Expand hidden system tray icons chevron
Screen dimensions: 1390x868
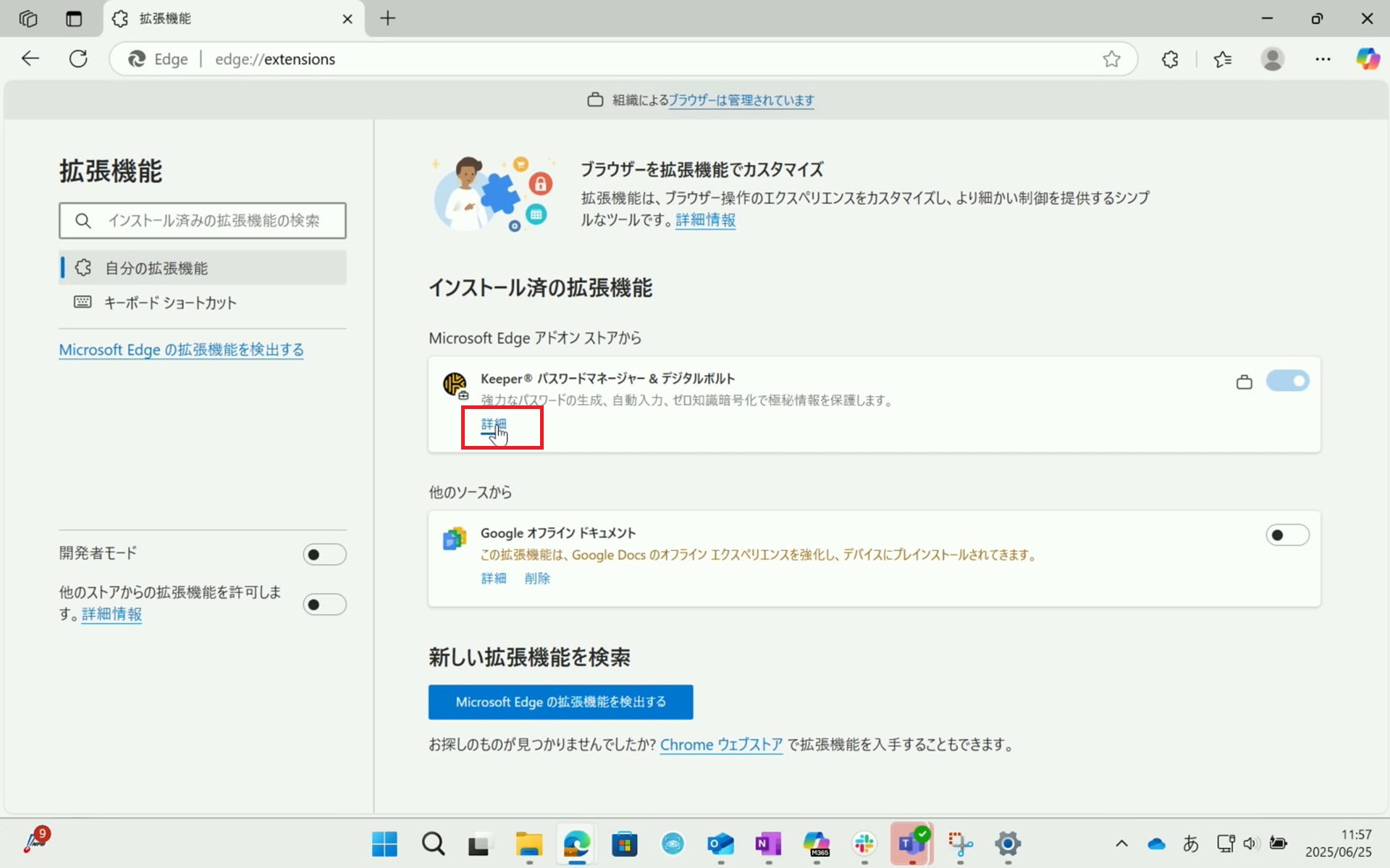click(1121, 843)
